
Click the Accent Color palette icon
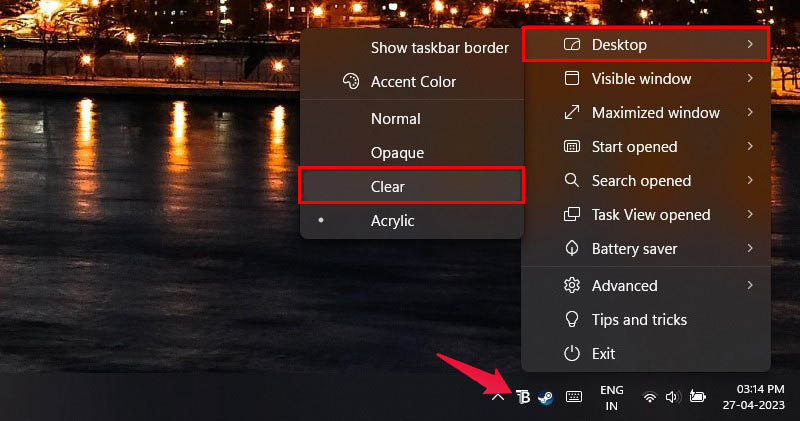click(x=351, y=81)
